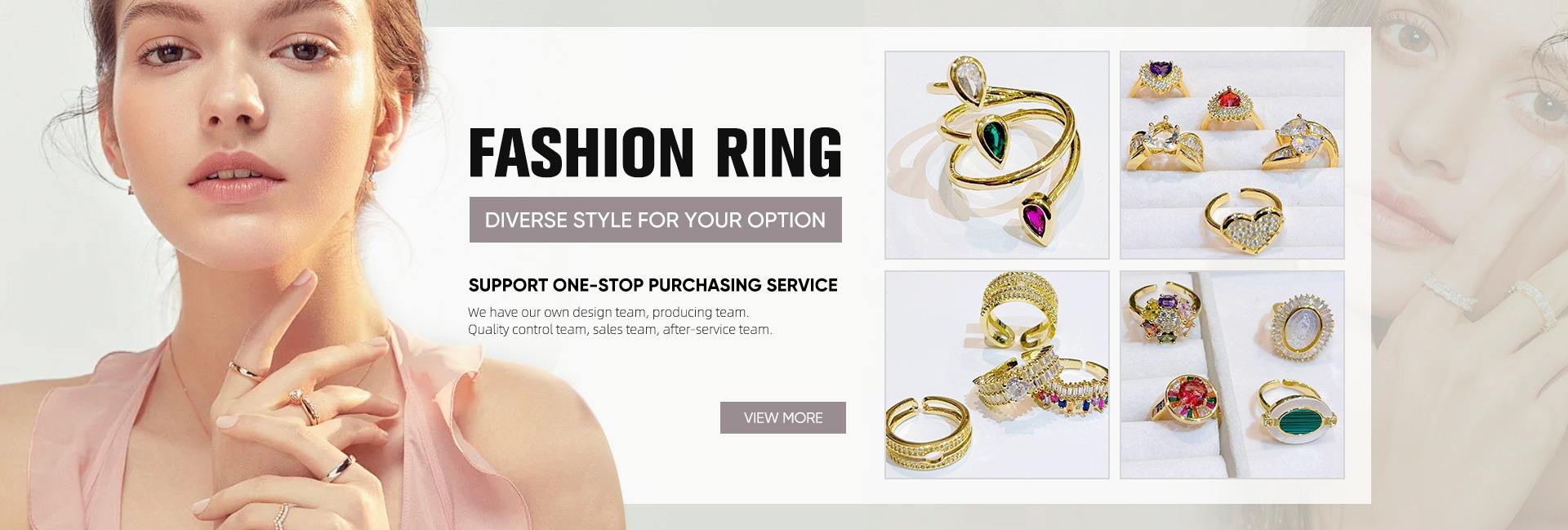This screenshot has width=1568, height=530.
Task: Click the FASHION RING heading
Action: 655,153
